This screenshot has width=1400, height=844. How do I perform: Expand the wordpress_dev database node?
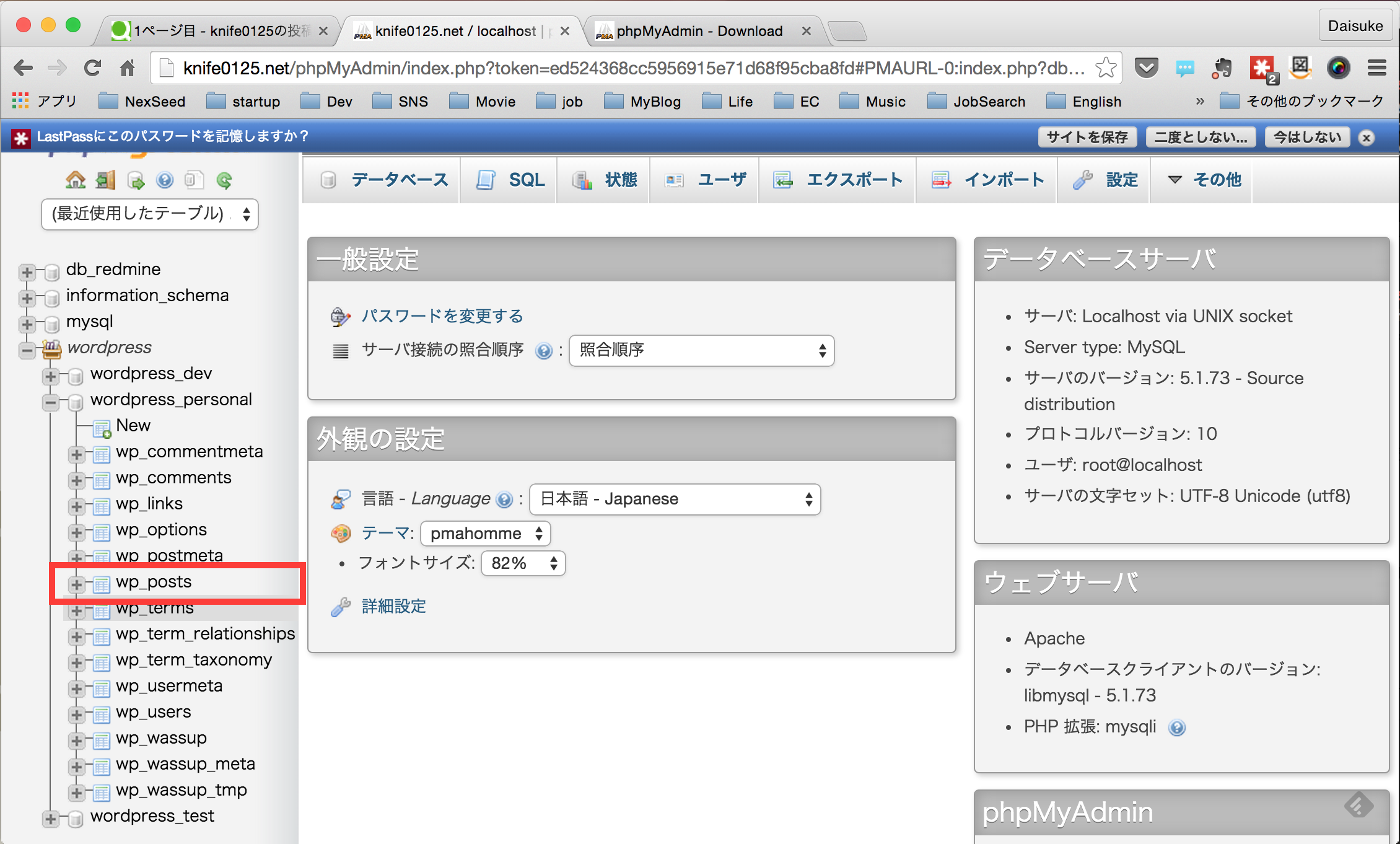point(51,376)
